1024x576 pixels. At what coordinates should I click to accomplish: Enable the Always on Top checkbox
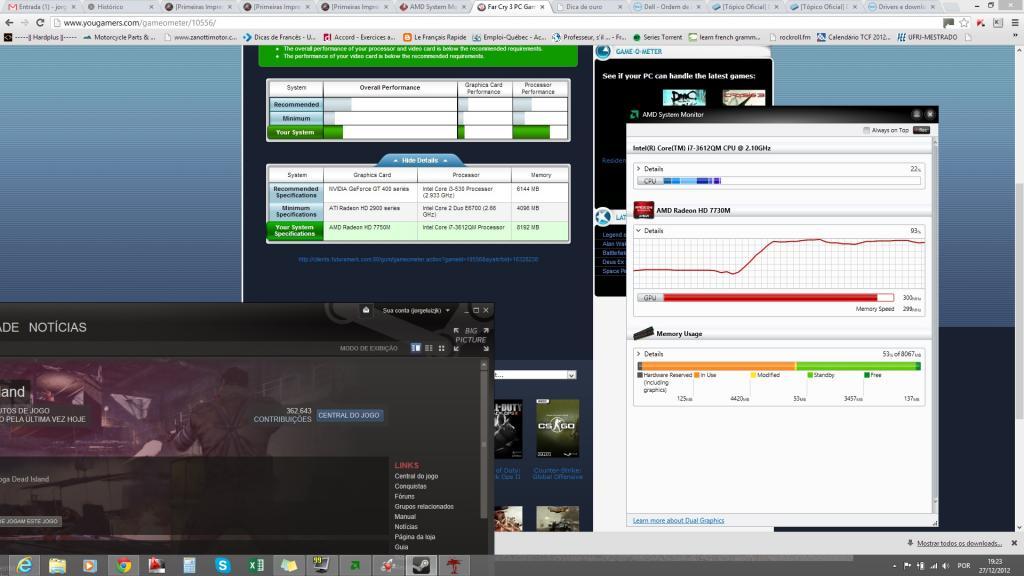(x=867, y=130)
